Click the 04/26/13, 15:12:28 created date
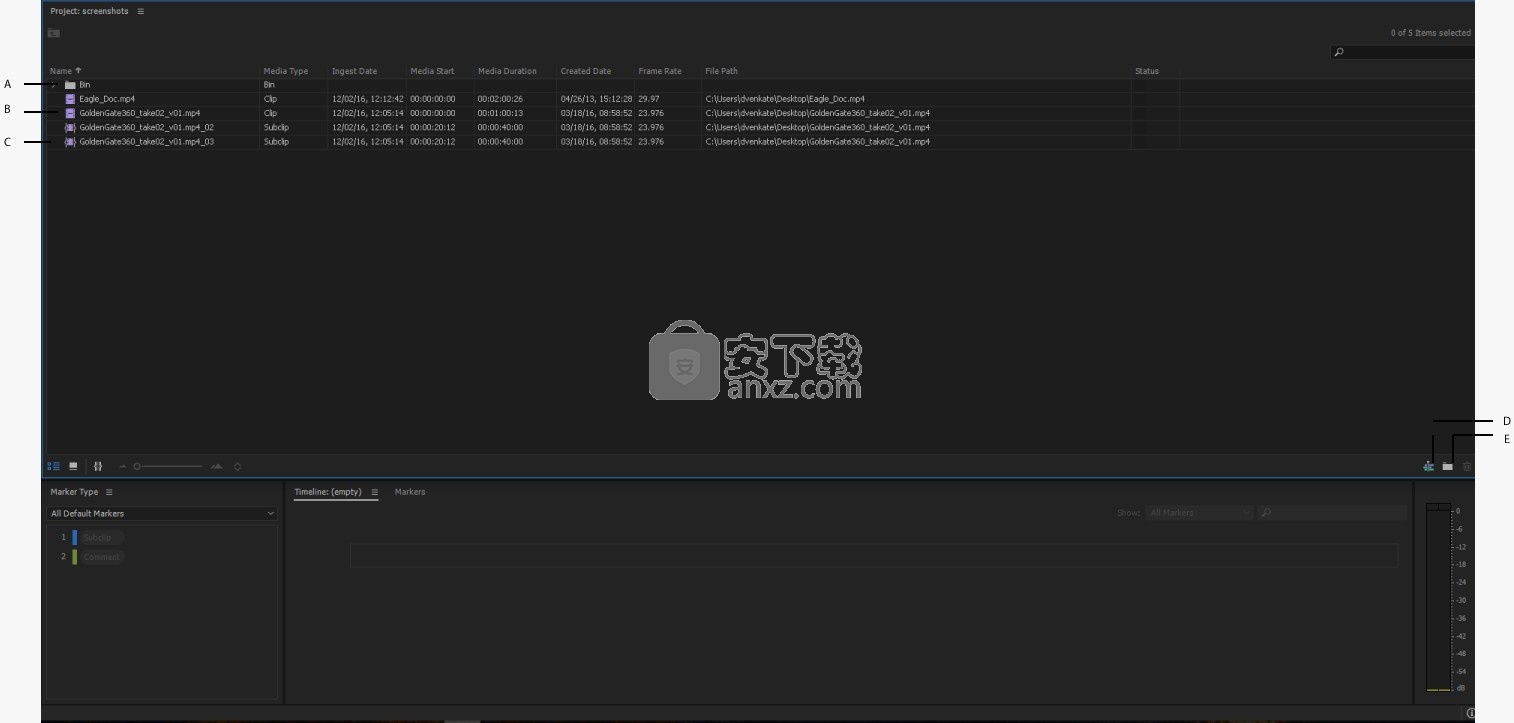Viewport: 1514px width, 723px height. [596, 99]
